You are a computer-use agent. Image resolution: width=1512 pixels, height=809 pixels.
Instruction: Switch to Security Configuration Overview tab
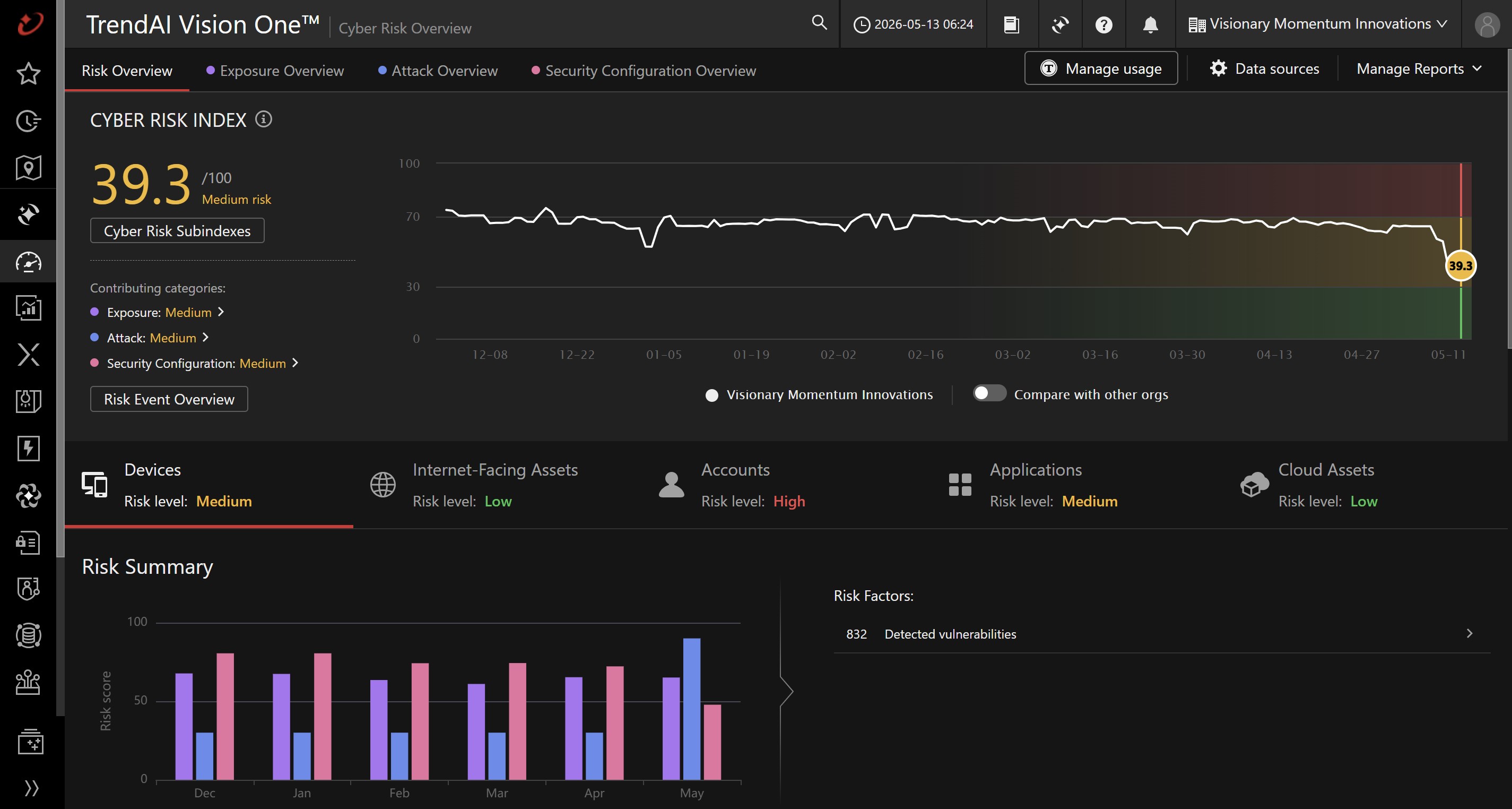644,71
